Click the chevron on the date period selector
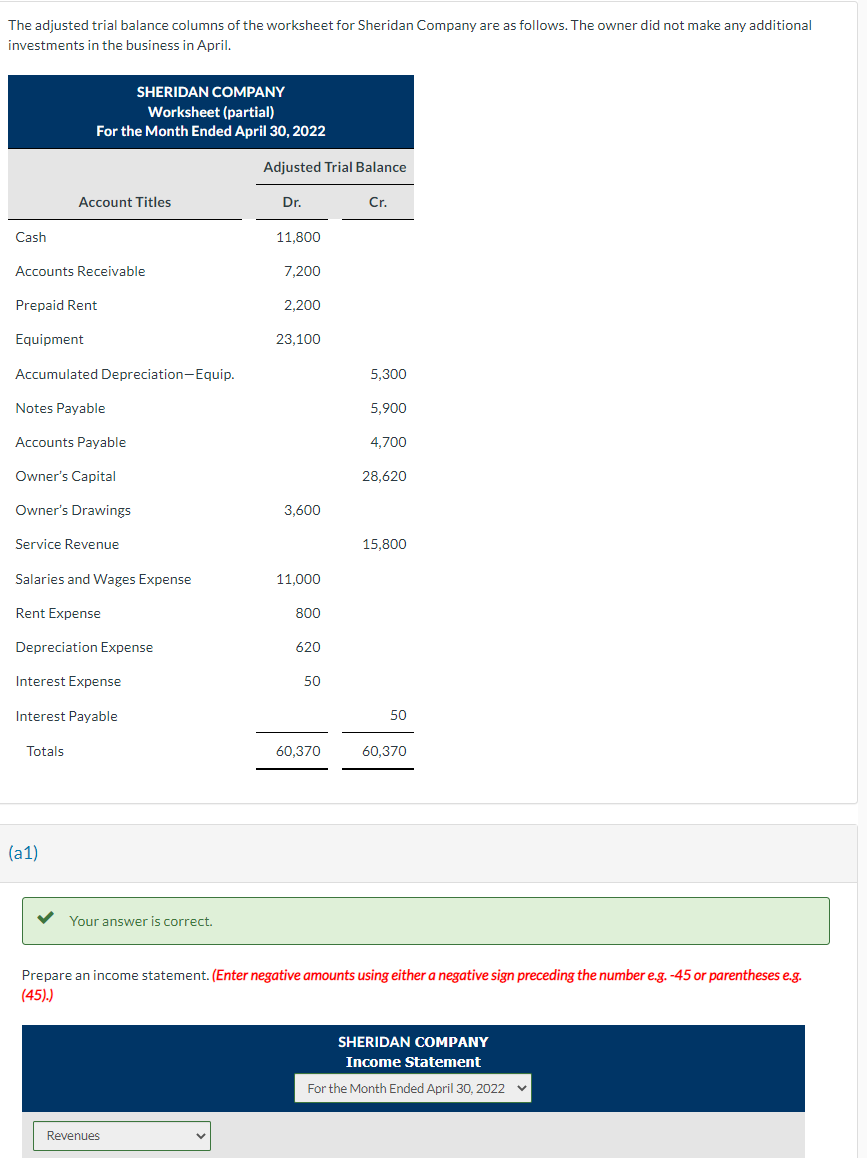Image resolution: width=867 pixels, height=1158 pixels. [520, 1087]
